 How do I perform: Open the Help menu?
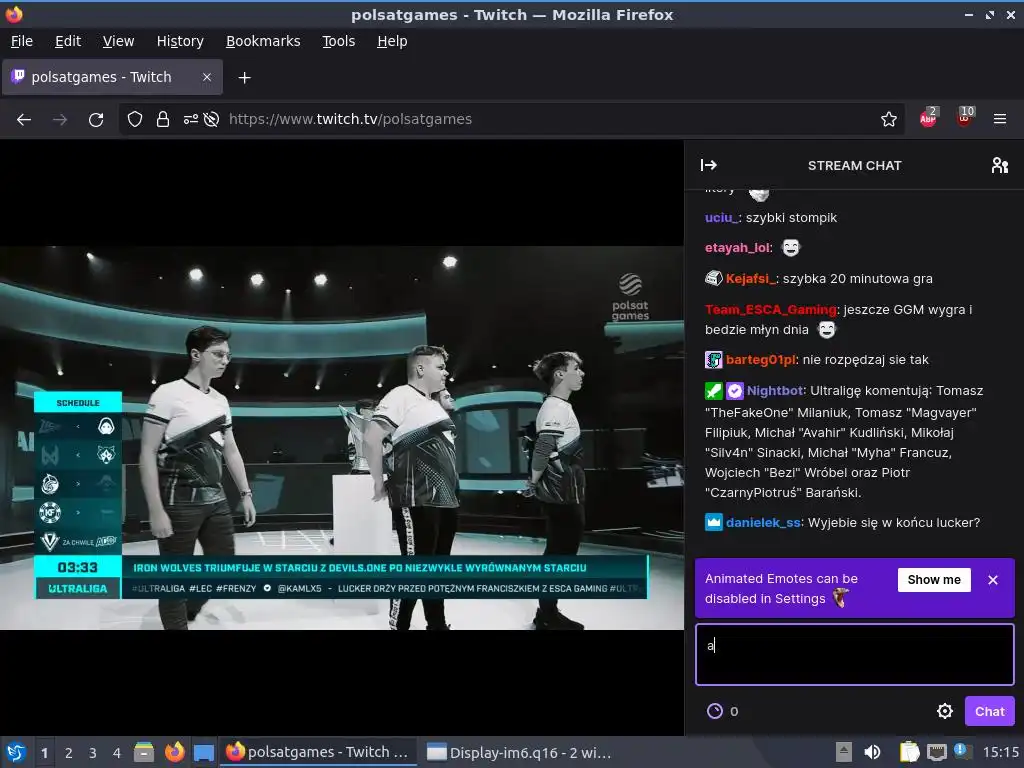[x=392, y=41]
